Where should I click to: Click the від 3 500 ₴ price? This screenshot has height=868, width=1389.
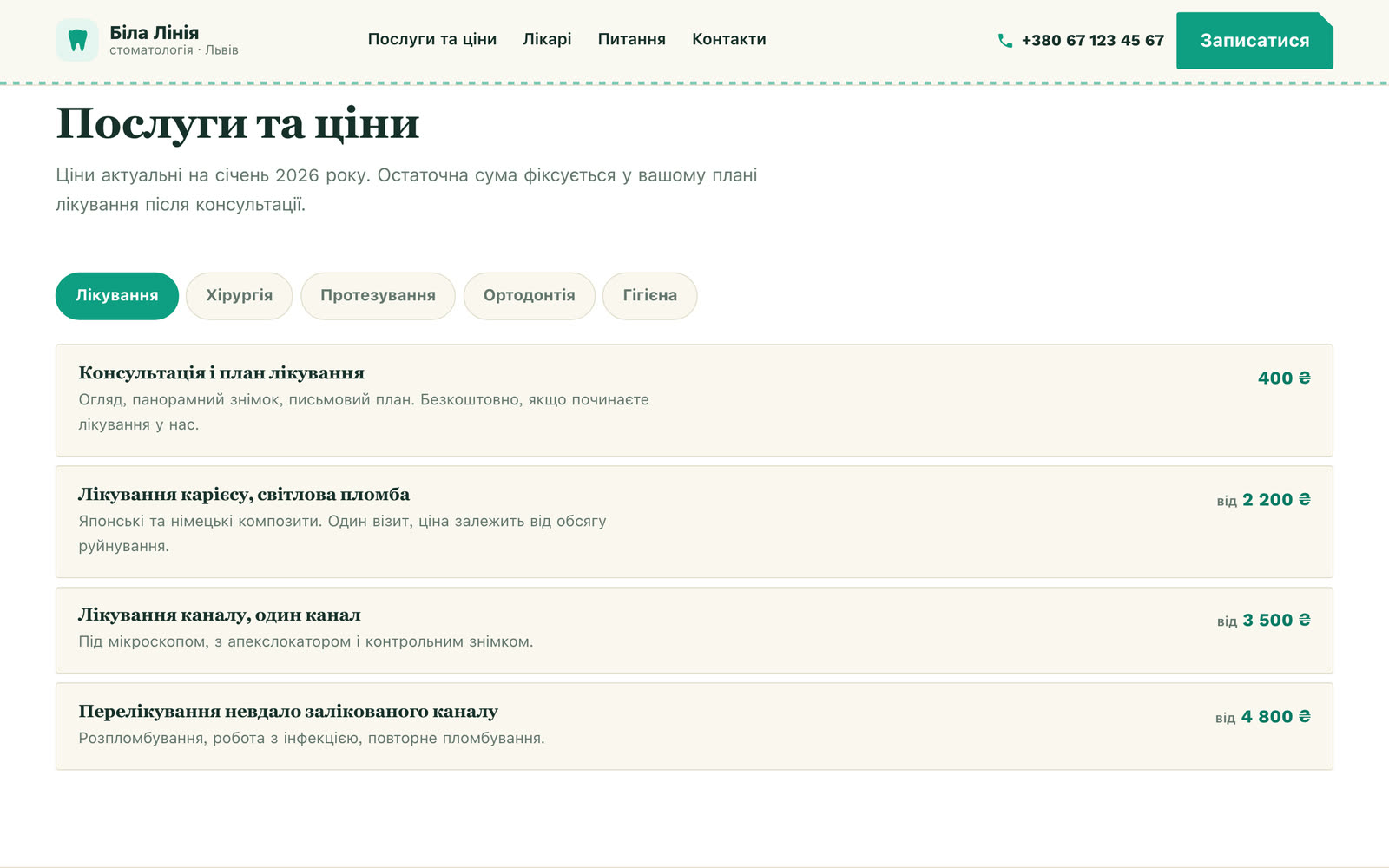(x=1263, y=621)
